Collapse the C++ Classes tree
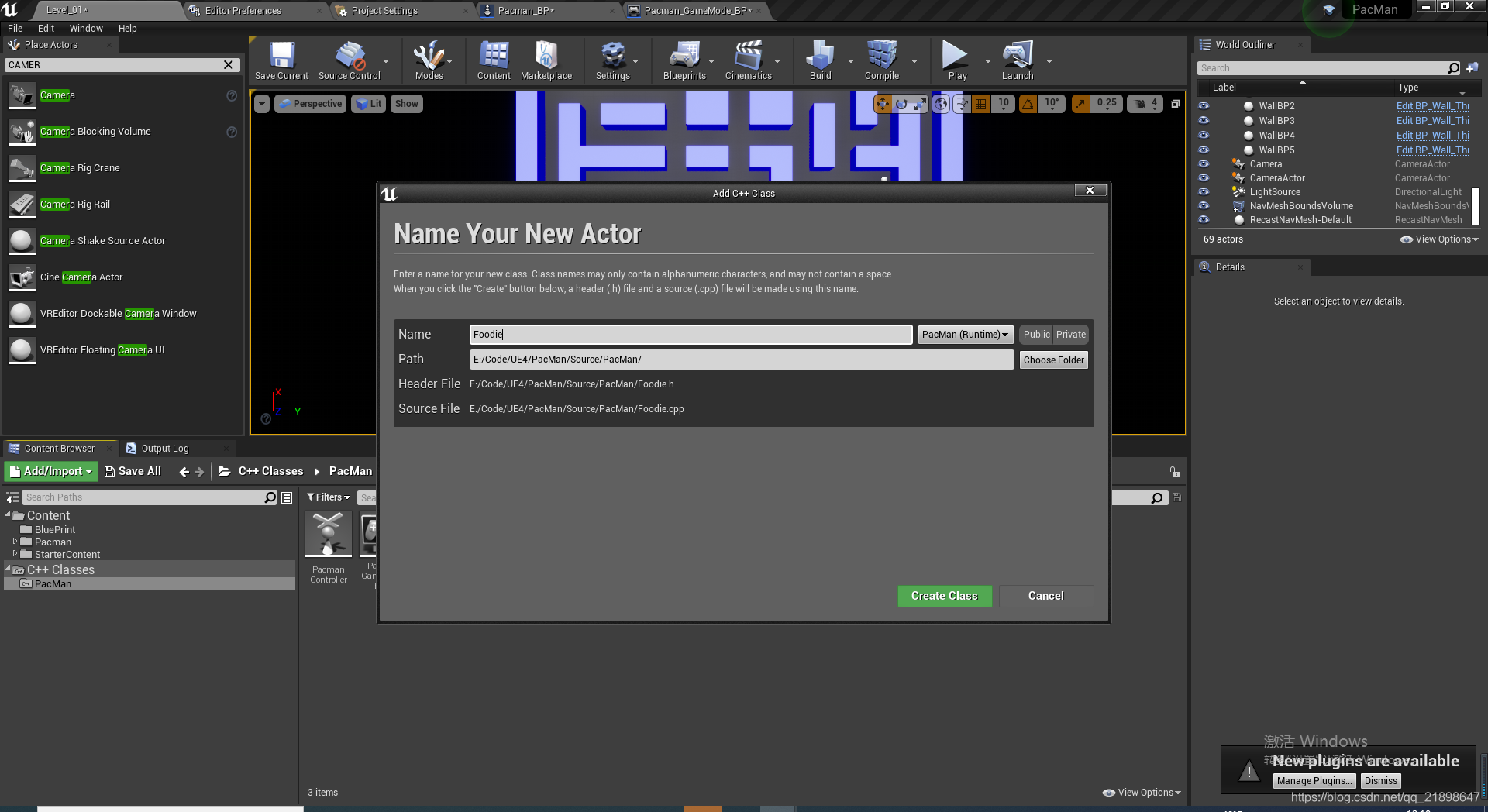 (x=9, y=569)
